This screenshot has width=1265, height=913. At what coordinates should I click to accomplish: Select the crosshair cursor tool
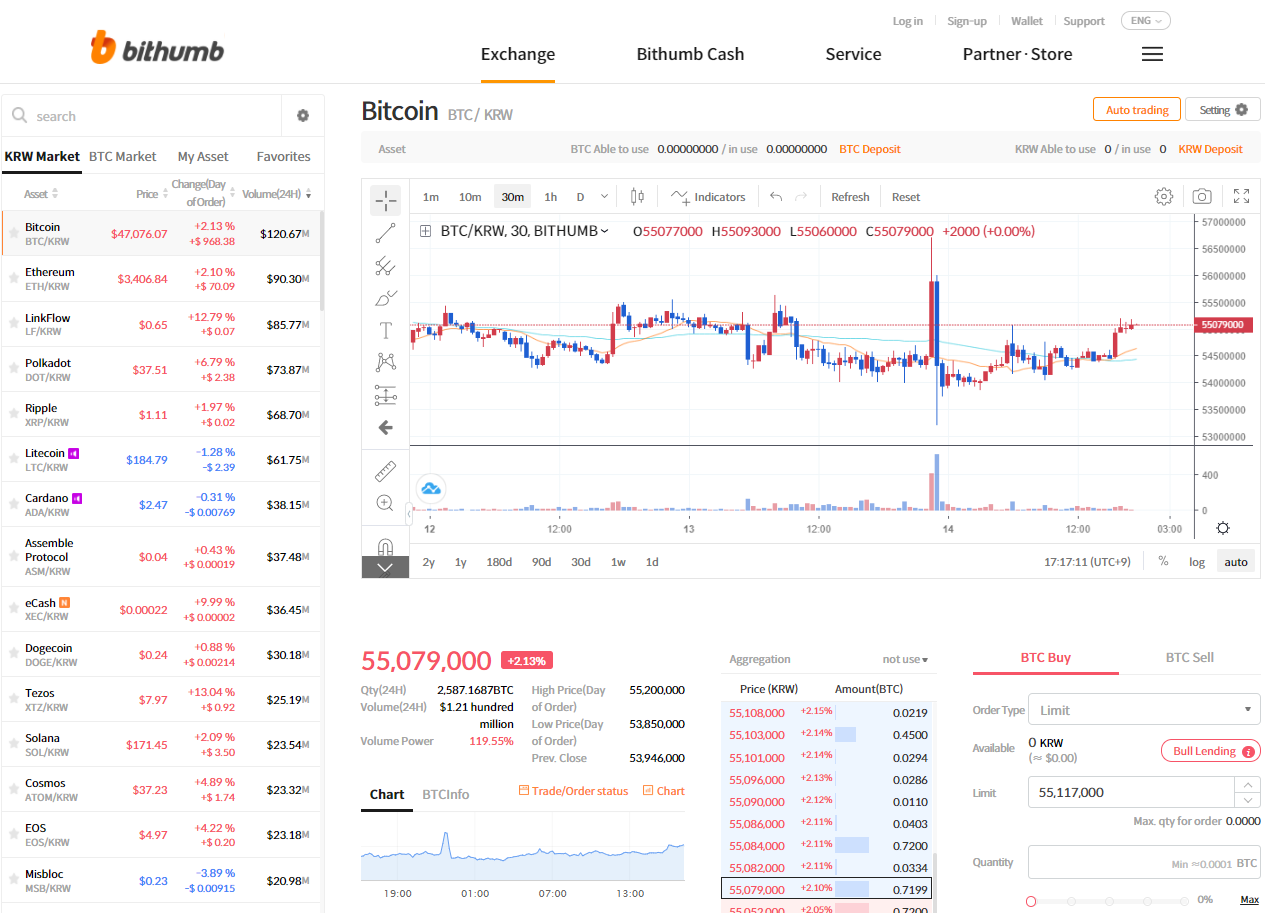tap(385, 200)
